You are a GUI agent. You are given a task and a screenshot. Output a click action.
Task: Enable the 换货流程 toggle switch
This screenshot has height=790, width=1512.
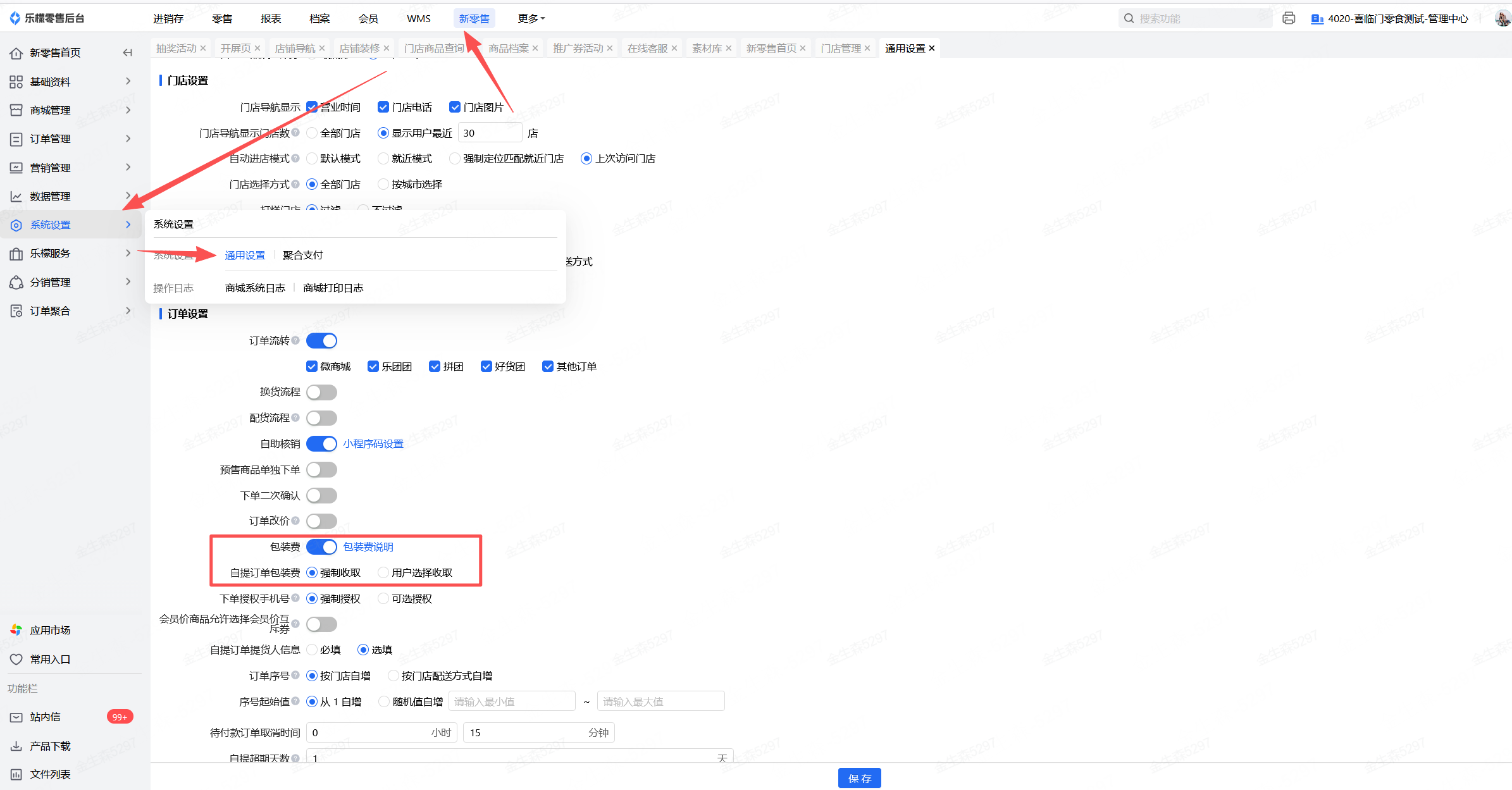321,392
